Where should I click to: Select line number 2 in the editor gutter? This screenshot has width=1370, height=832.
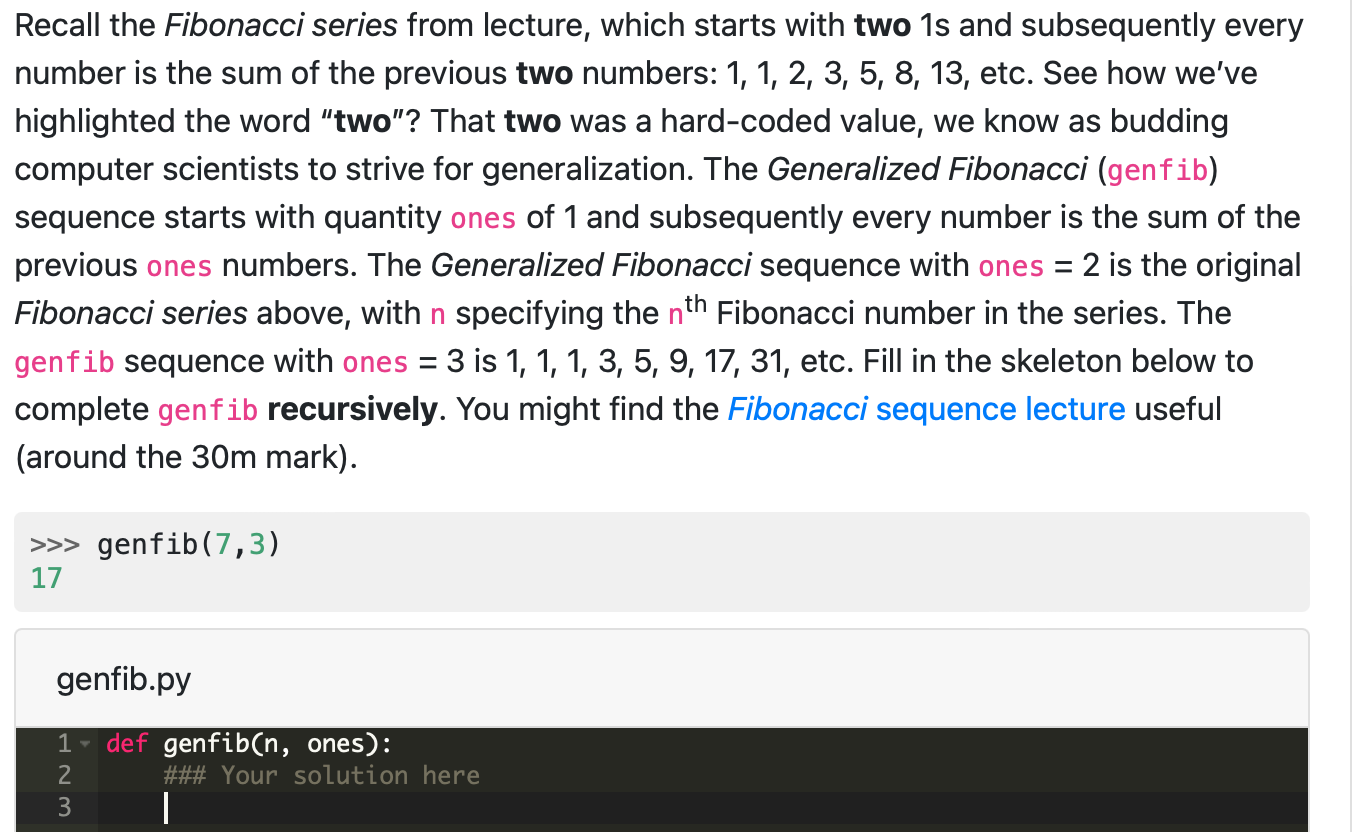64,775
